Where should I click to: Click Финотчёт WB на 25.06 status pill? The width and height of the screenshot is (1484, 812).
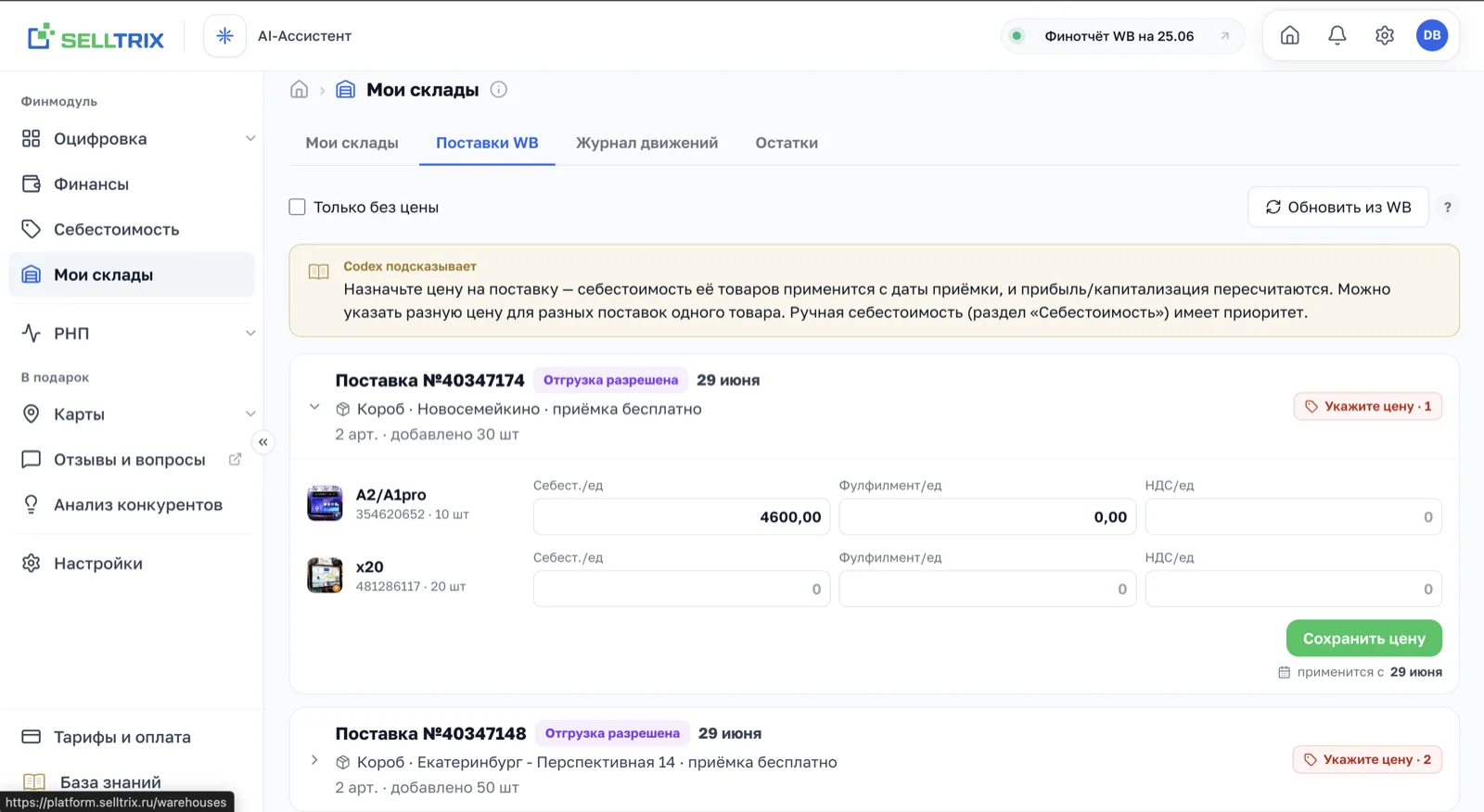(1122, 36)
